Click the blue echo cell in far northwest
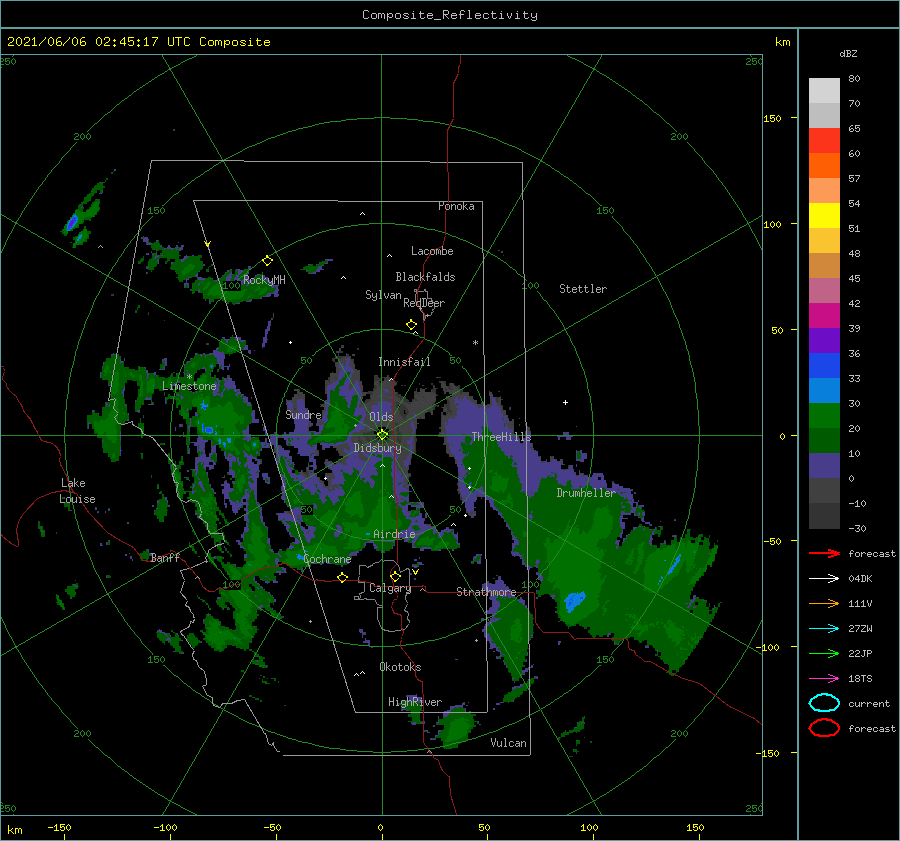The width and height of the screenshot is (900, 841). pos(72,222)
